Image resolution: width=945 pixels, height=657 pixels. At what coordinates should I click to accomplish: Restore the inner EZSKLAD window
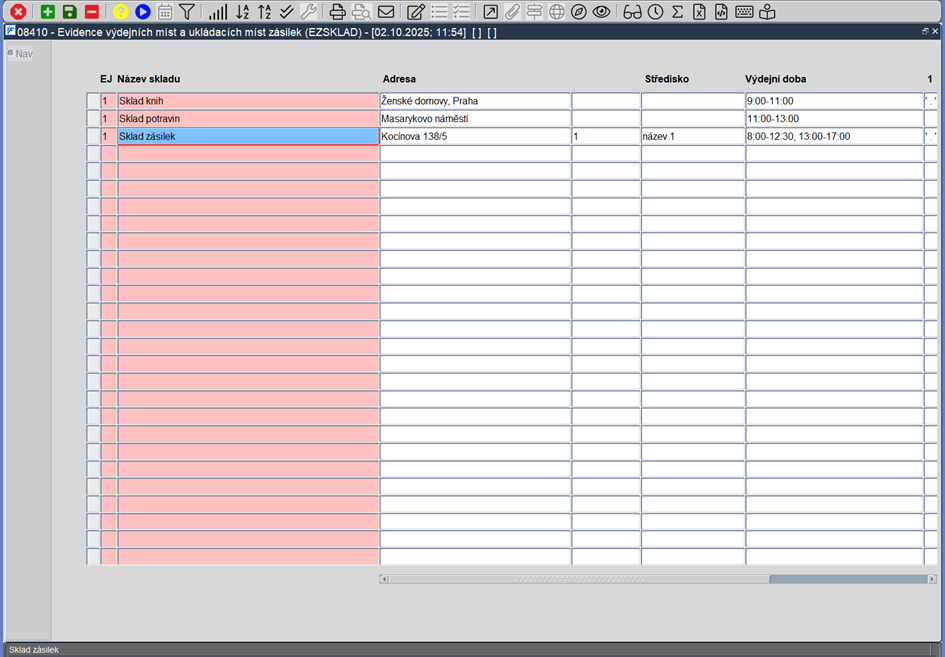(925, 31)
